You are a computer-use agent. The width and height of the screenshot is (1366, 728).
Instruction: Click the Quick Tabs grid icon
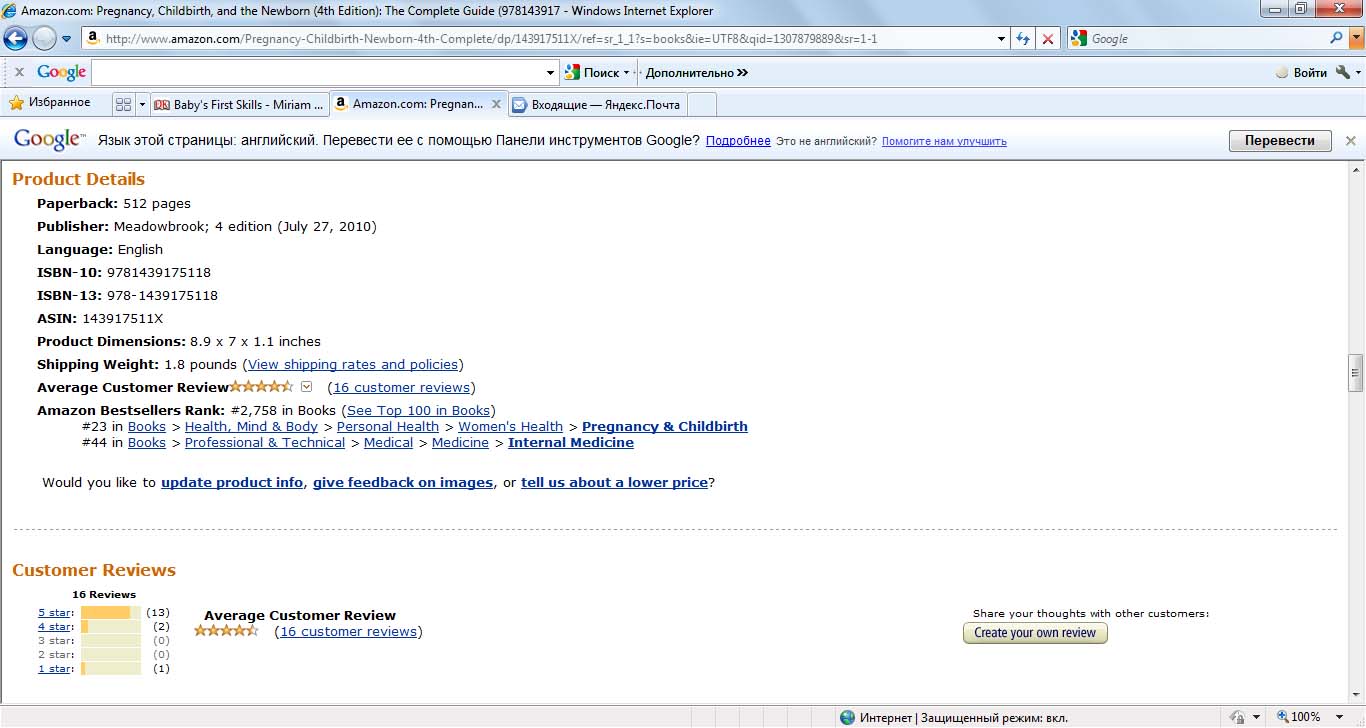124,104
